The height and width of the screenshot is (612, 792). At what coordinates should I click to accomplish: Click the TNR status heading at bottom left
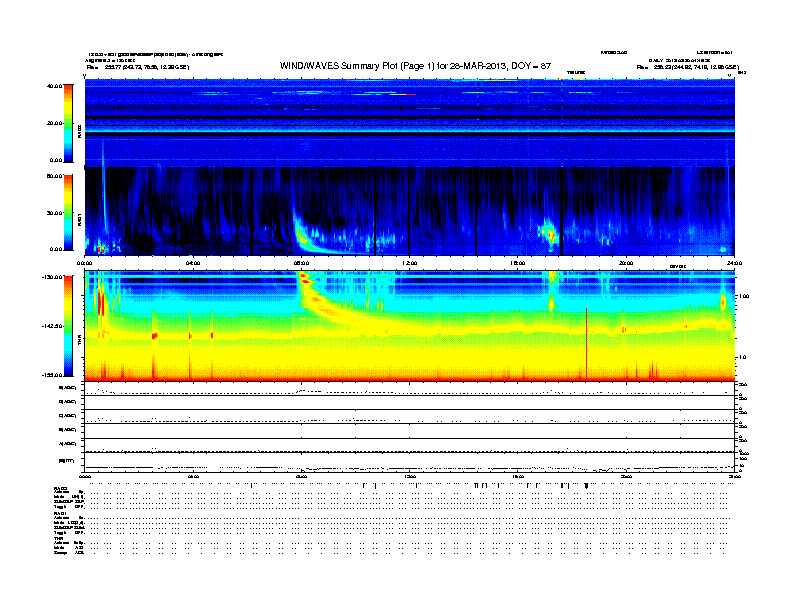coord(58,538)
